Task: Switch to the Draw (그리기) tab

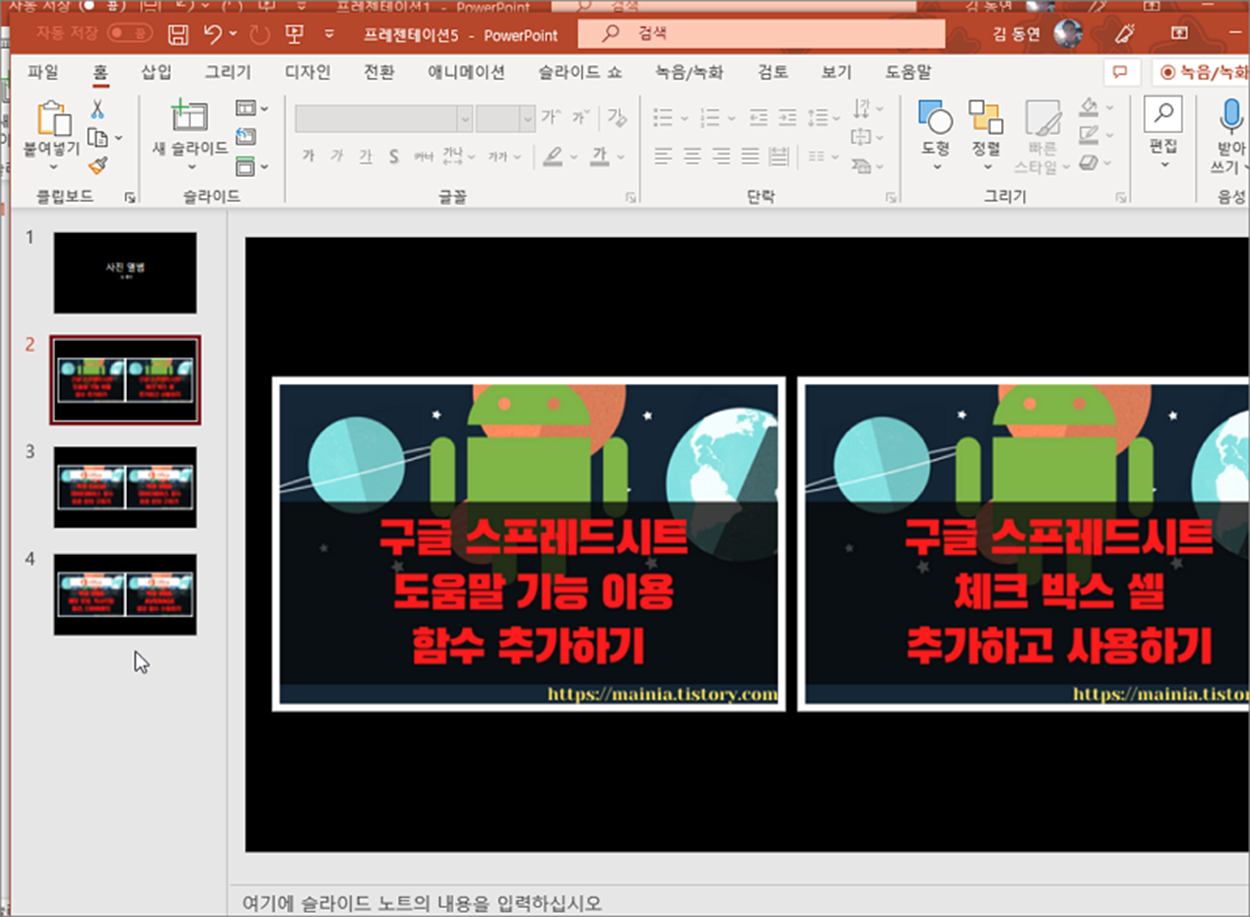Action: [228, 72]
